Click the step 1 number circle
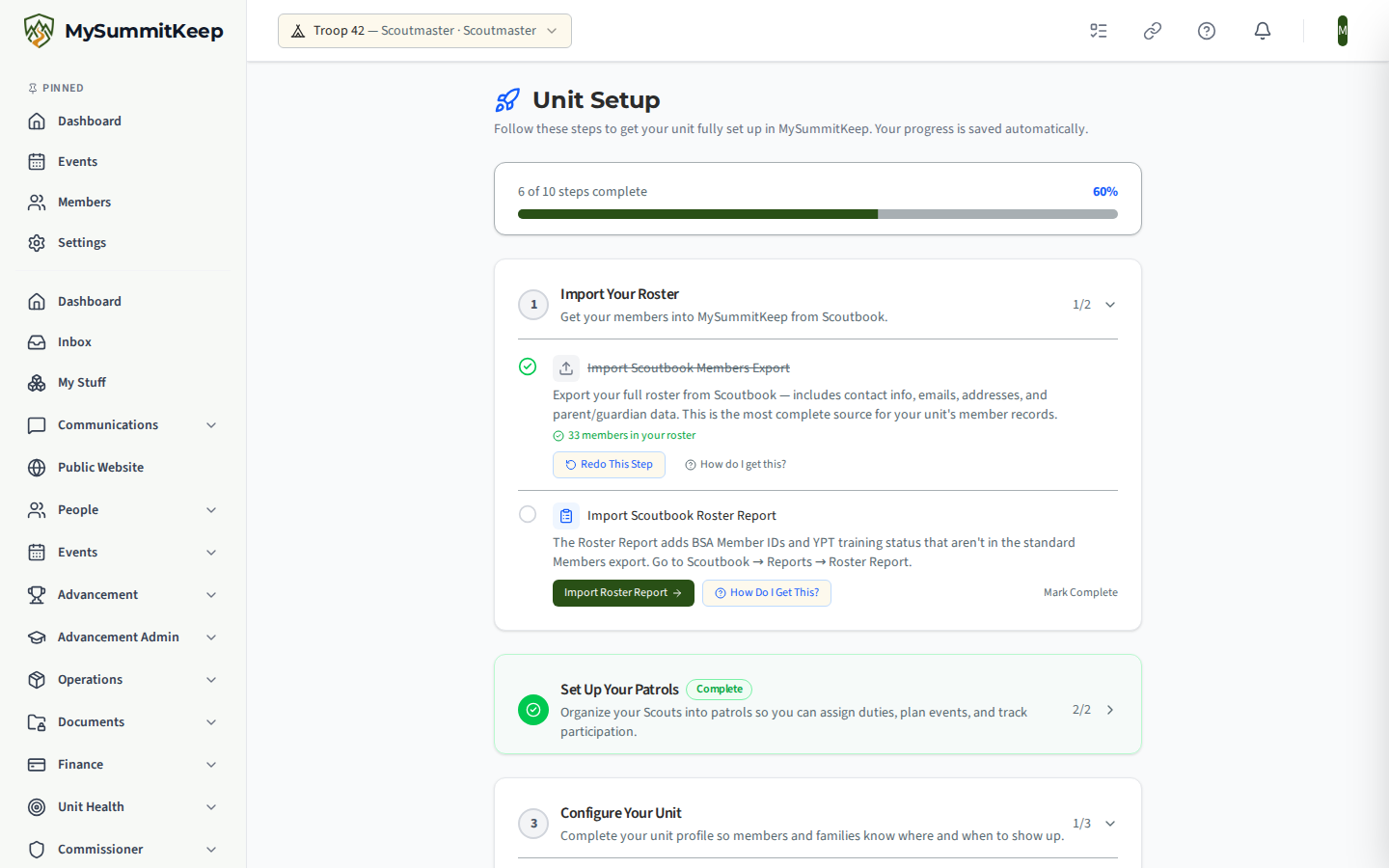This screenshot has height=868, width=1389. (533, 305)
